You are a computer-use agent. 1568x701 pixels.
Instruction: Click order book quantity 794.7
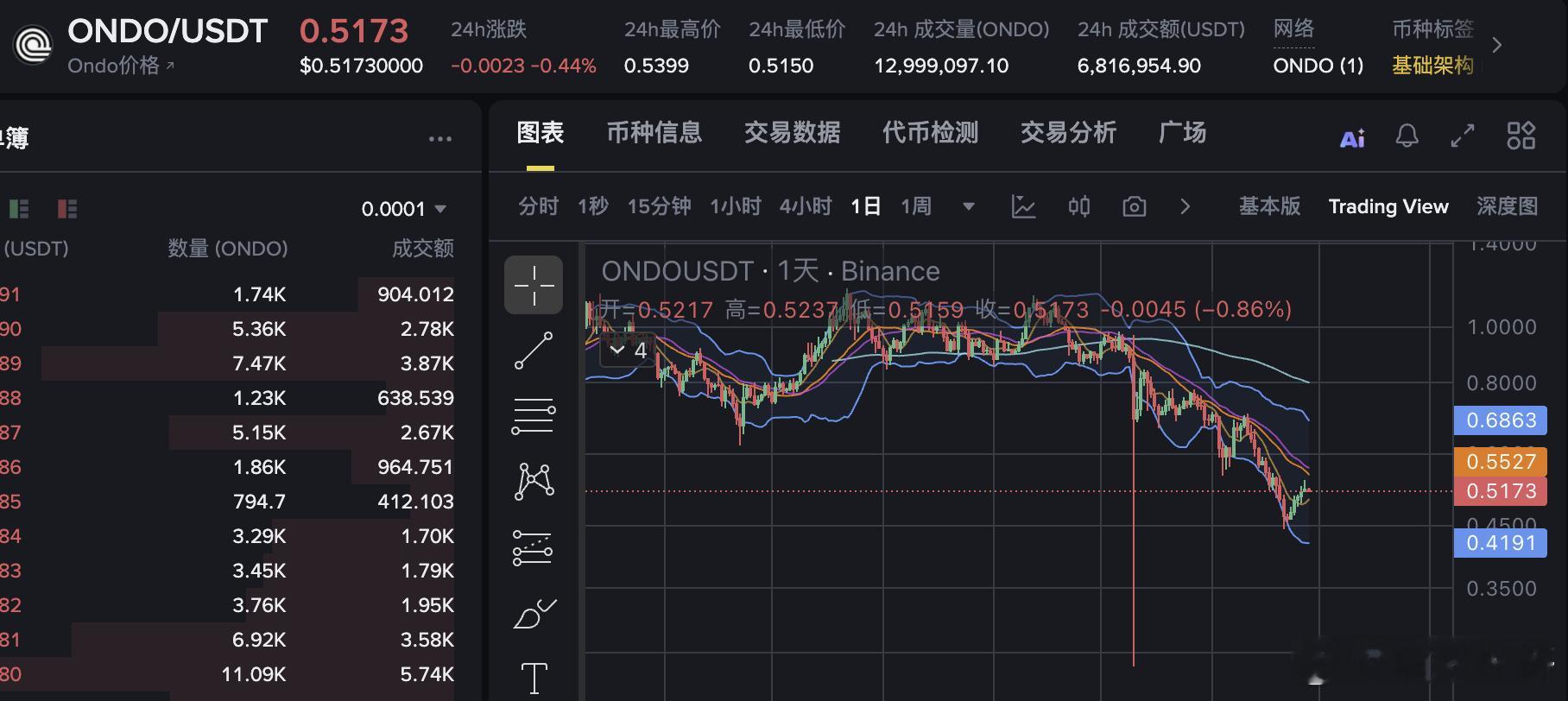pos(259,502)
